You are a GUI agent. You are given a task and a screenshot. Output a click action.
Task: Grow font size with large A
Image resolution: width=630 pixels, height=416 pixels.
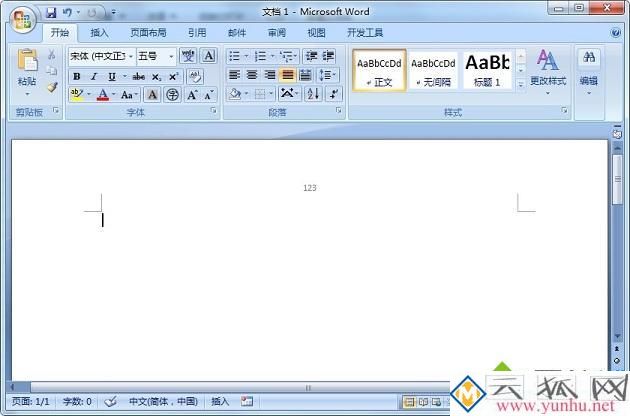coord(192,95)
